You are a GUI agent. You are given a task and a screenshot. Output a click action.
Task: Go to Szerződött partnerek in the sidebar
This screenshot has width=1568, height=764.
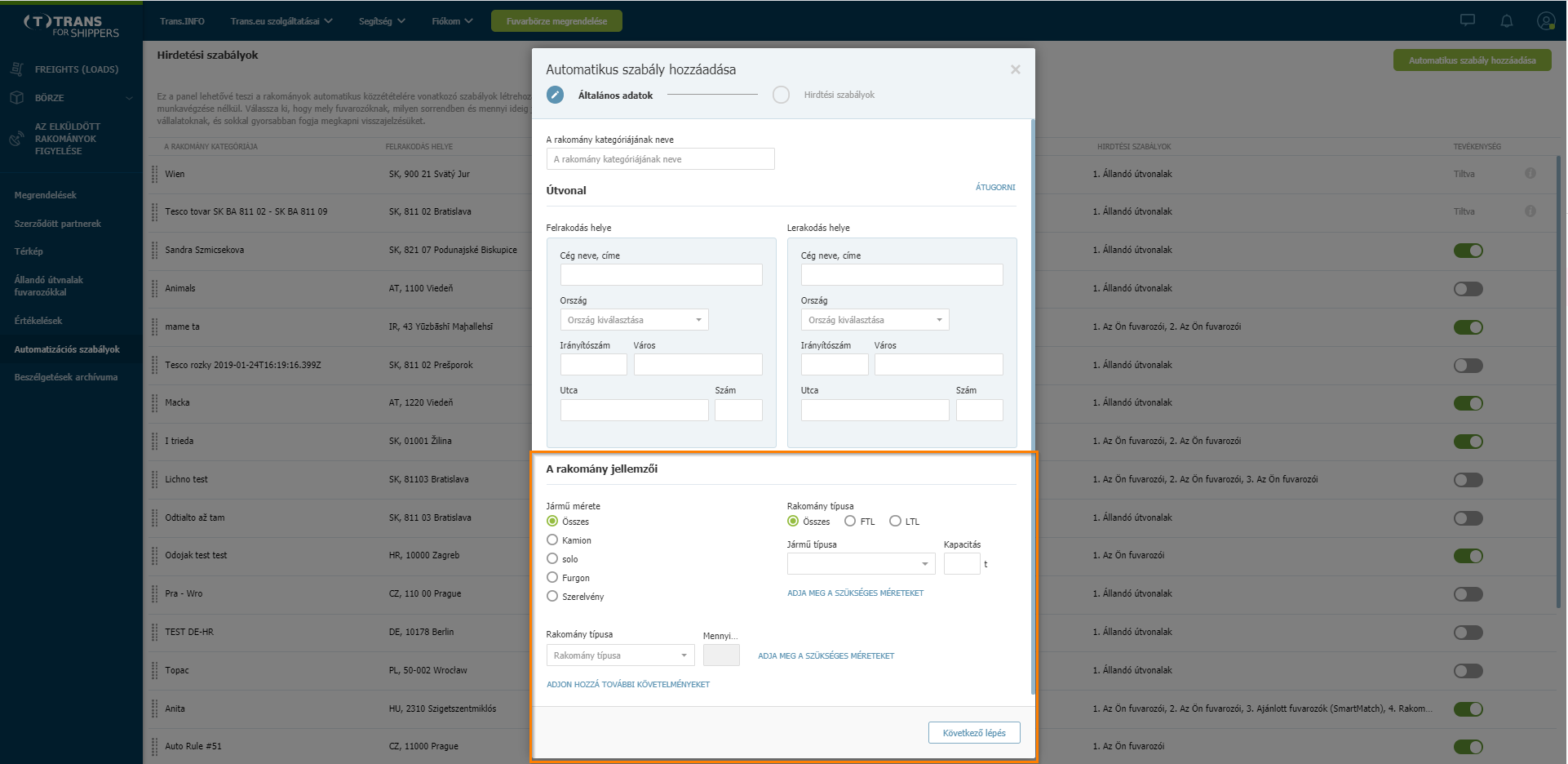58,224
